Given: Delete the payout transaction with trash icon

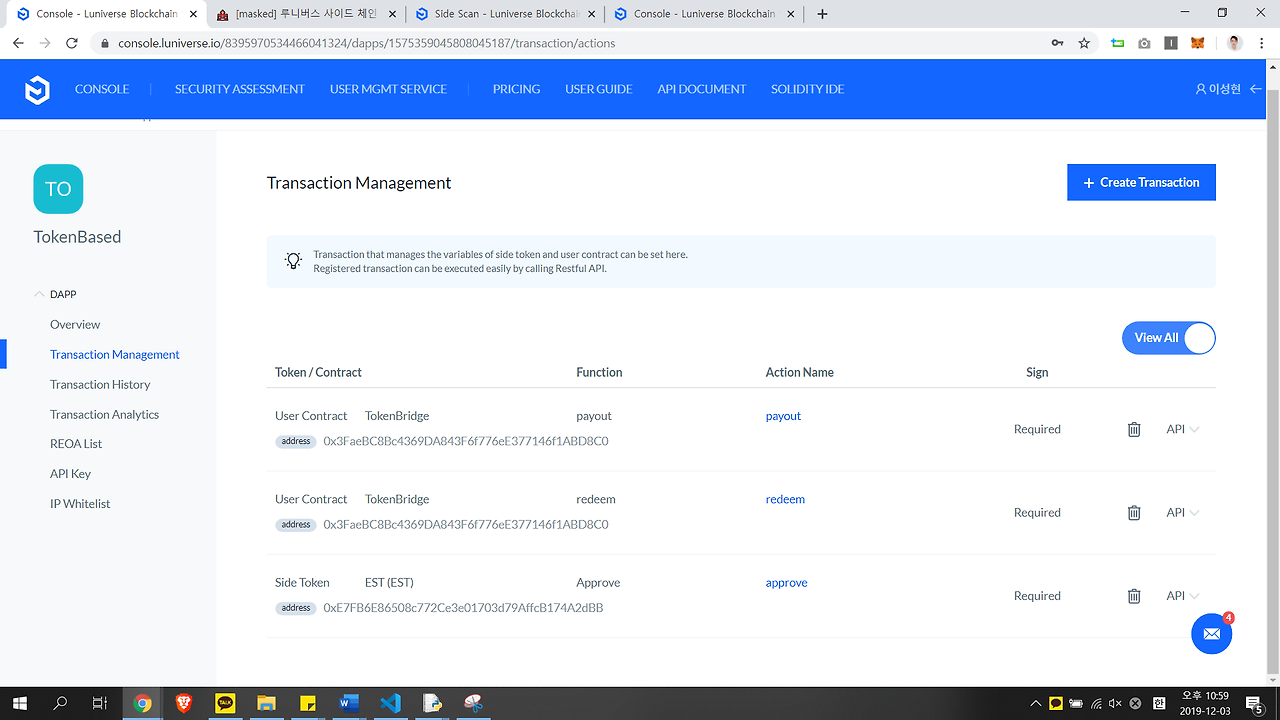Looking at the screenshot, I should [1134, 429].
